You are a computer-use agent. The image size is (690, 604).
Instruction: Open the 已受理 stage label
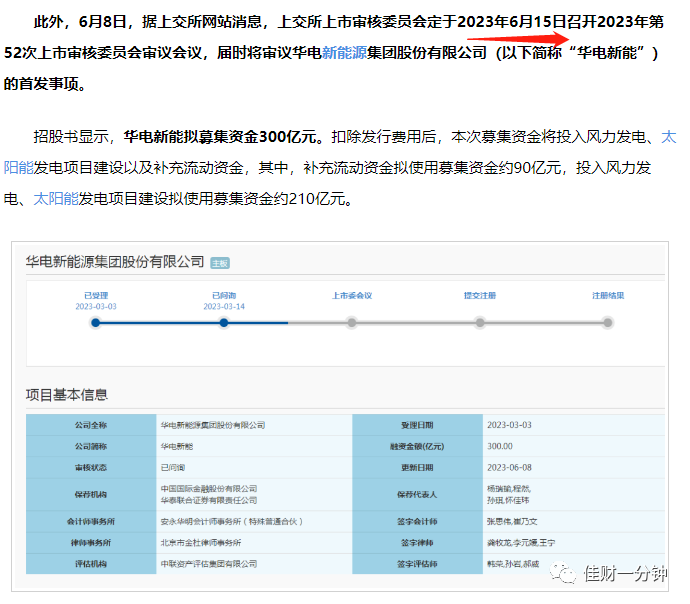(96, 296)
